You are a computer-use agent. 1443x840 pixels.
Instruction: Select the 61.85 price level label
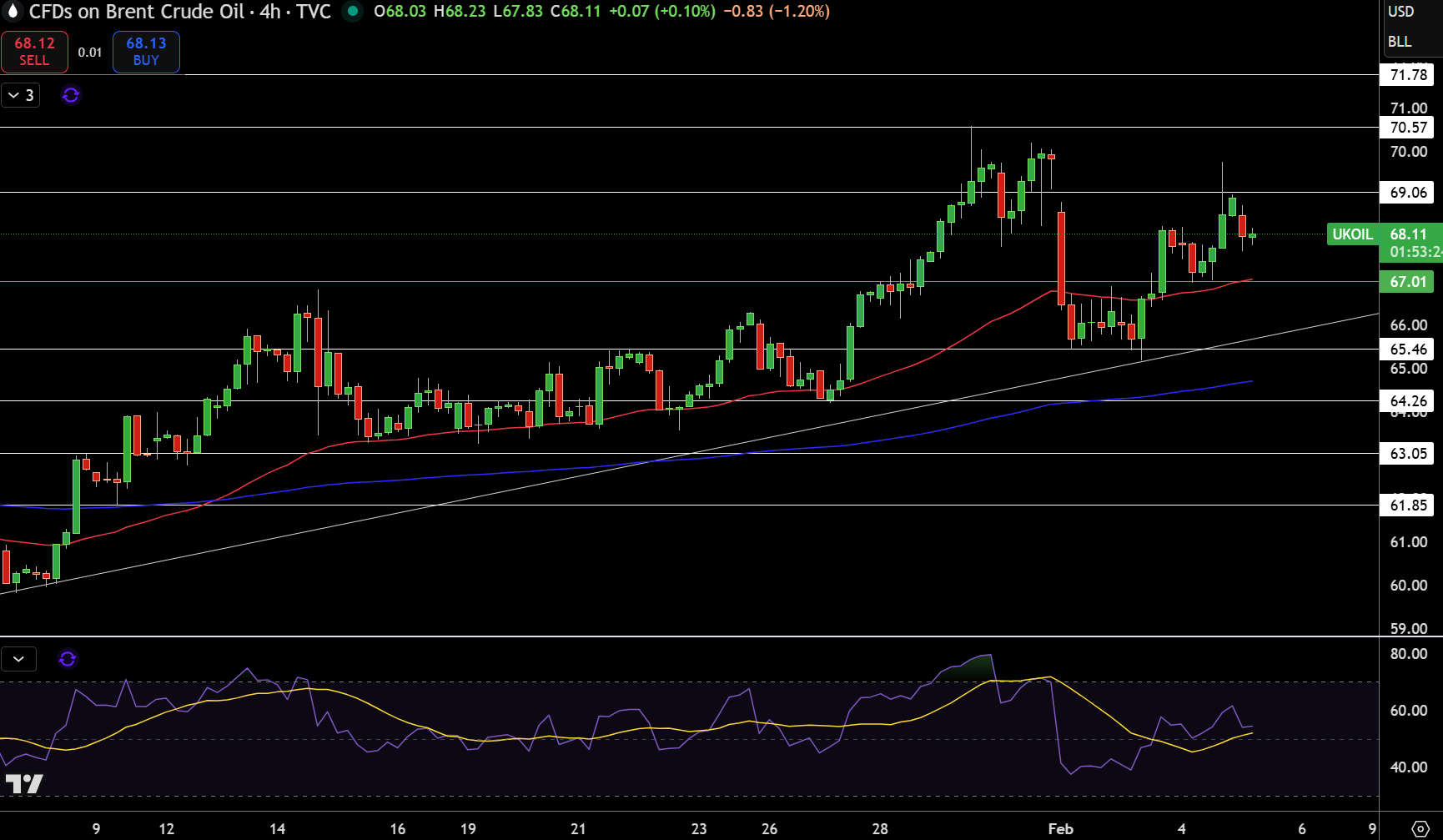tap(1408, 506)
